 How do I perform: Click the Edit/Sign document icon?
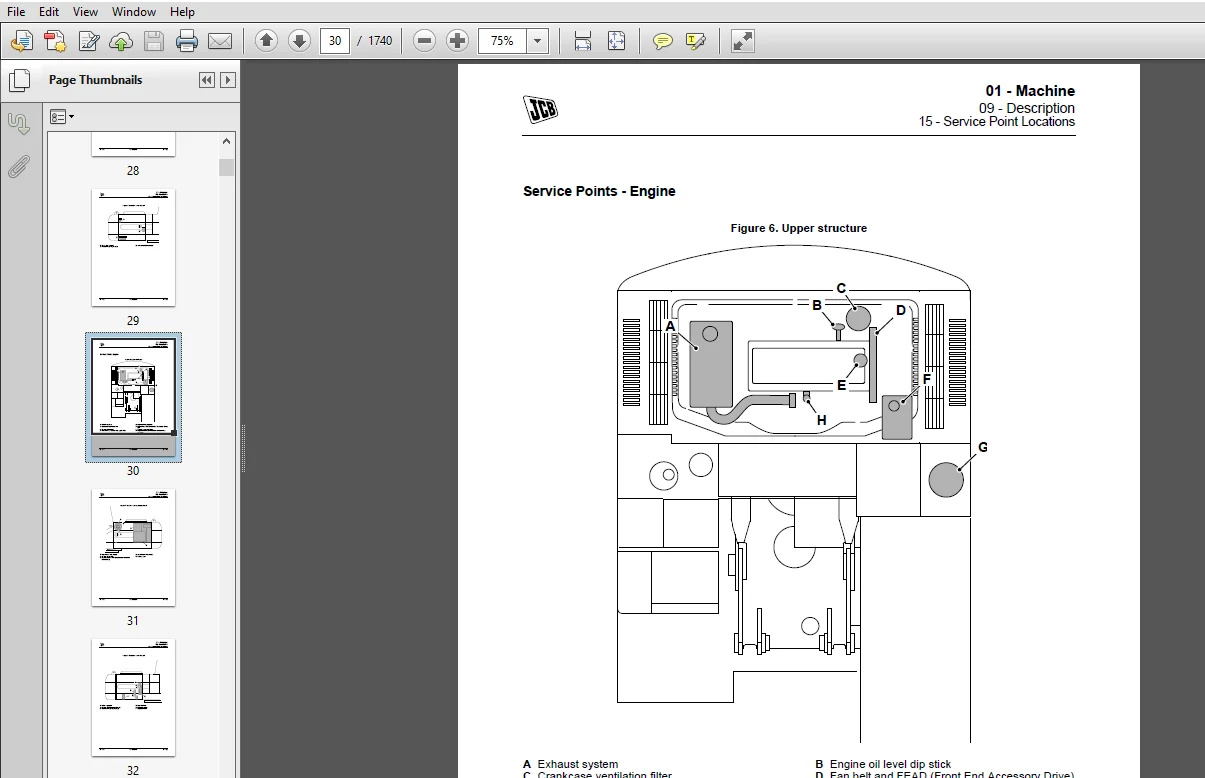[x=88, y=41]
